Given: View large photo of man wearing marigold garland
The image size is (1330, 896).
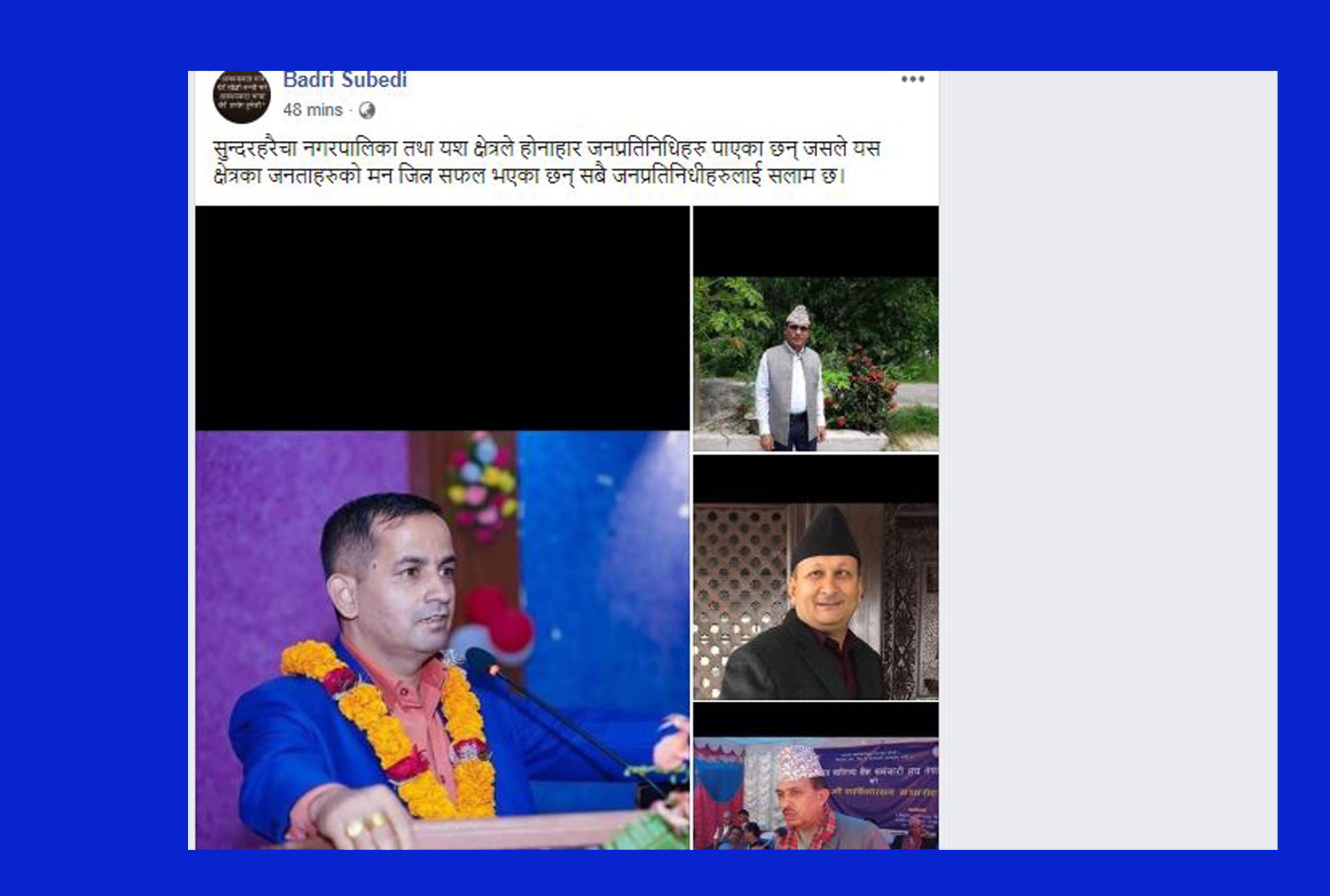Looking at the screenshot, I should tap(442, 639).
